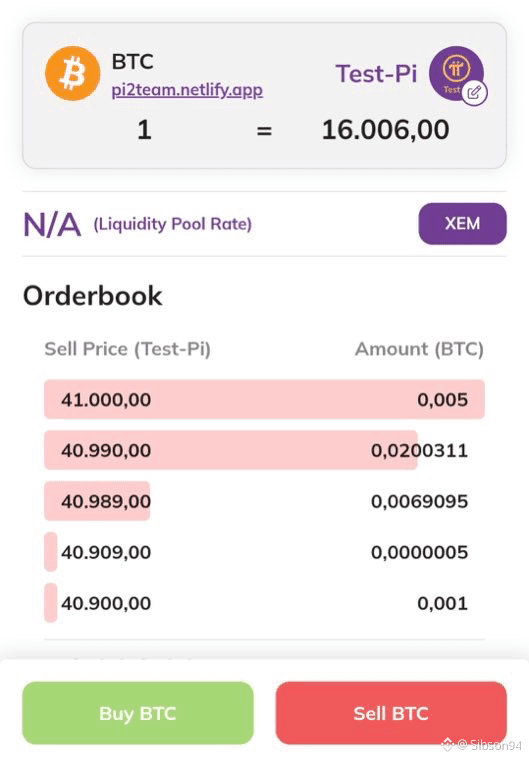Select the 40.900,00 sell order row

pyautogui.click(x=264, y=603)
